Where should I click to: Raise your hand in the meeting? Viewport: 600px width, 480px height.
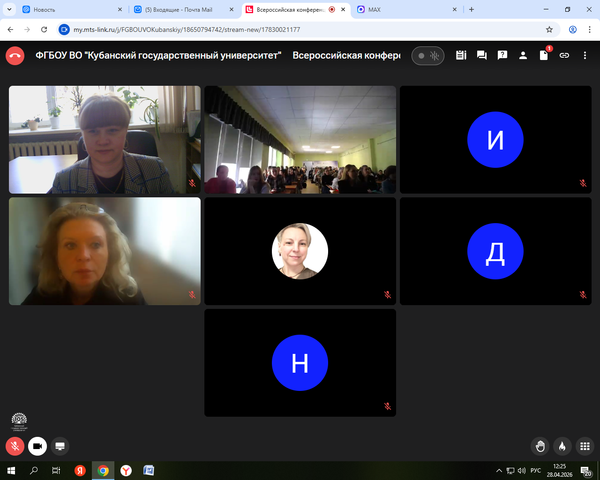point(540,446)
